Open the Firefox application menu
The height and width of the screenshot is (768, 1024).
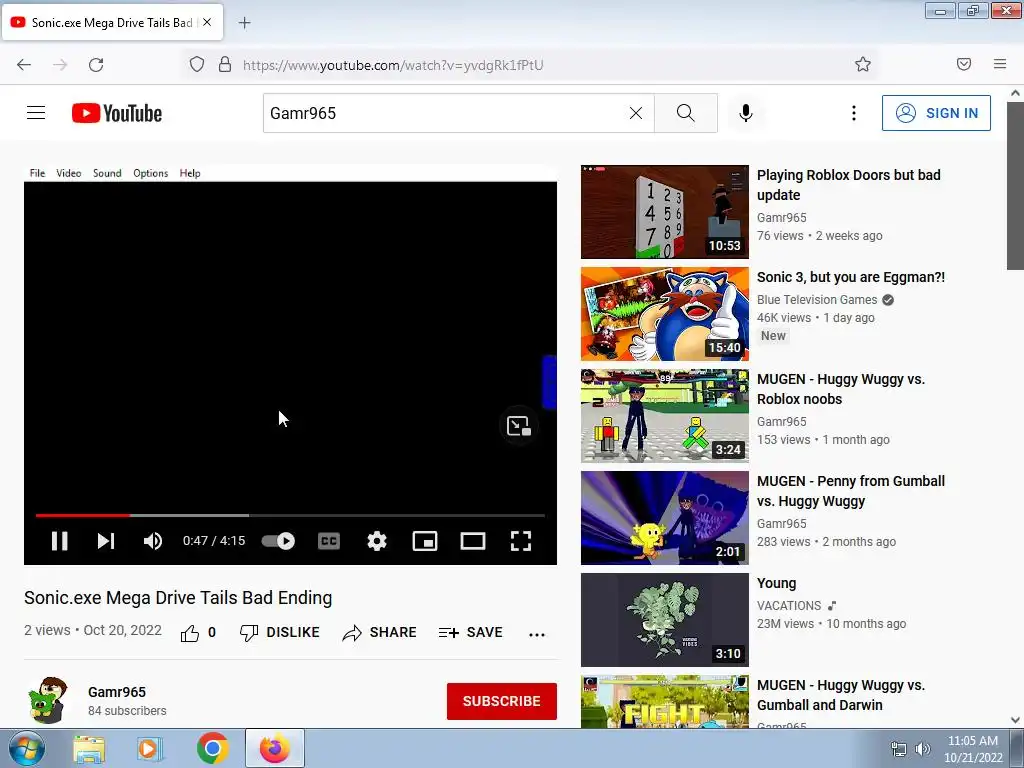[1000, 64]
